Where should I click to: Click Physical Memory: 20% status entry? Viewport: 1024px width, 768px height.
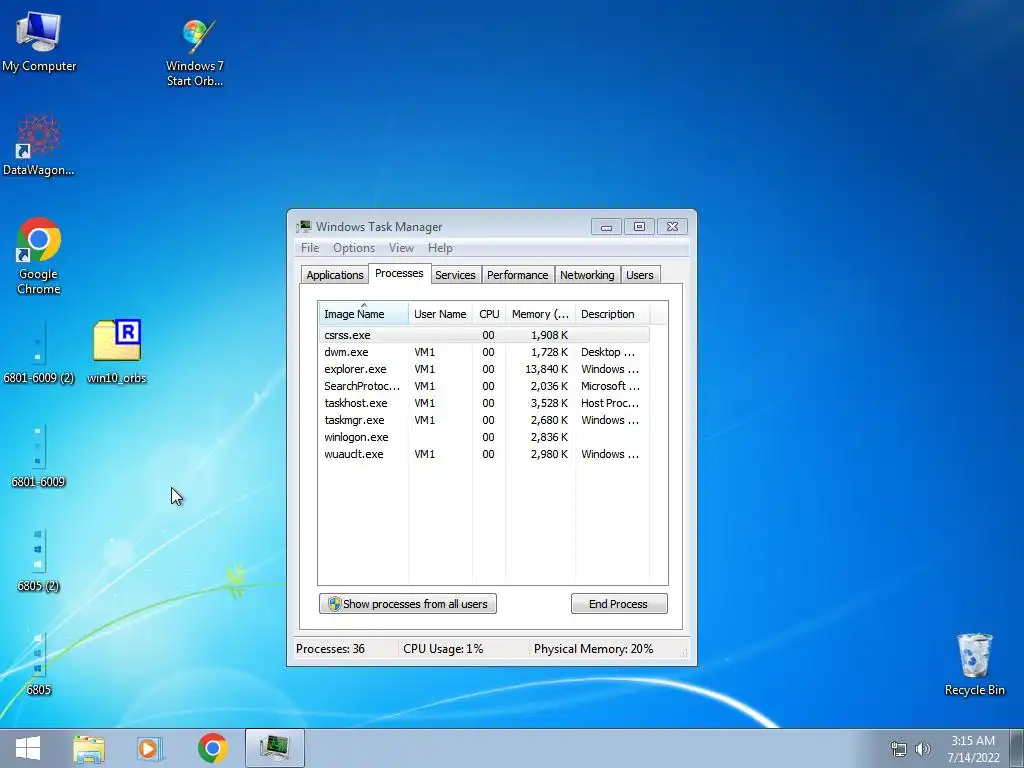[593, 648]
